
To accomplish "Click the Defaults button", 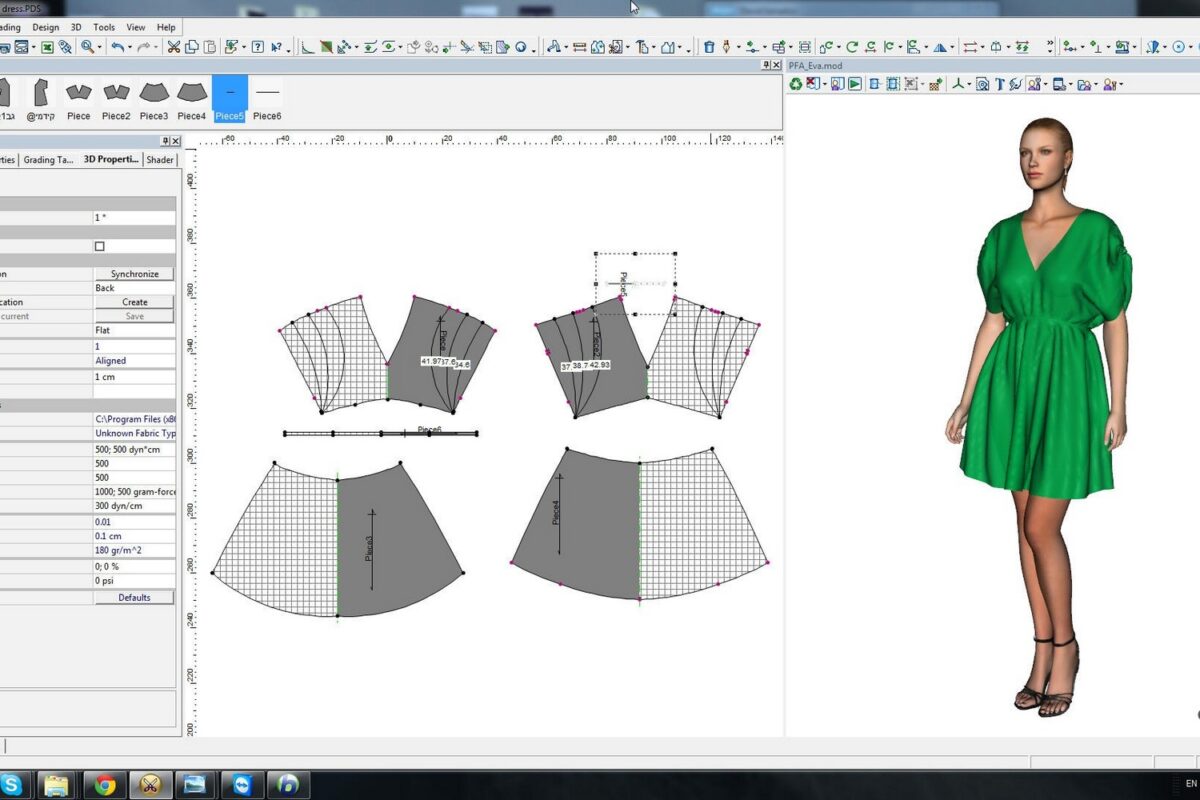I will point(135,597).
